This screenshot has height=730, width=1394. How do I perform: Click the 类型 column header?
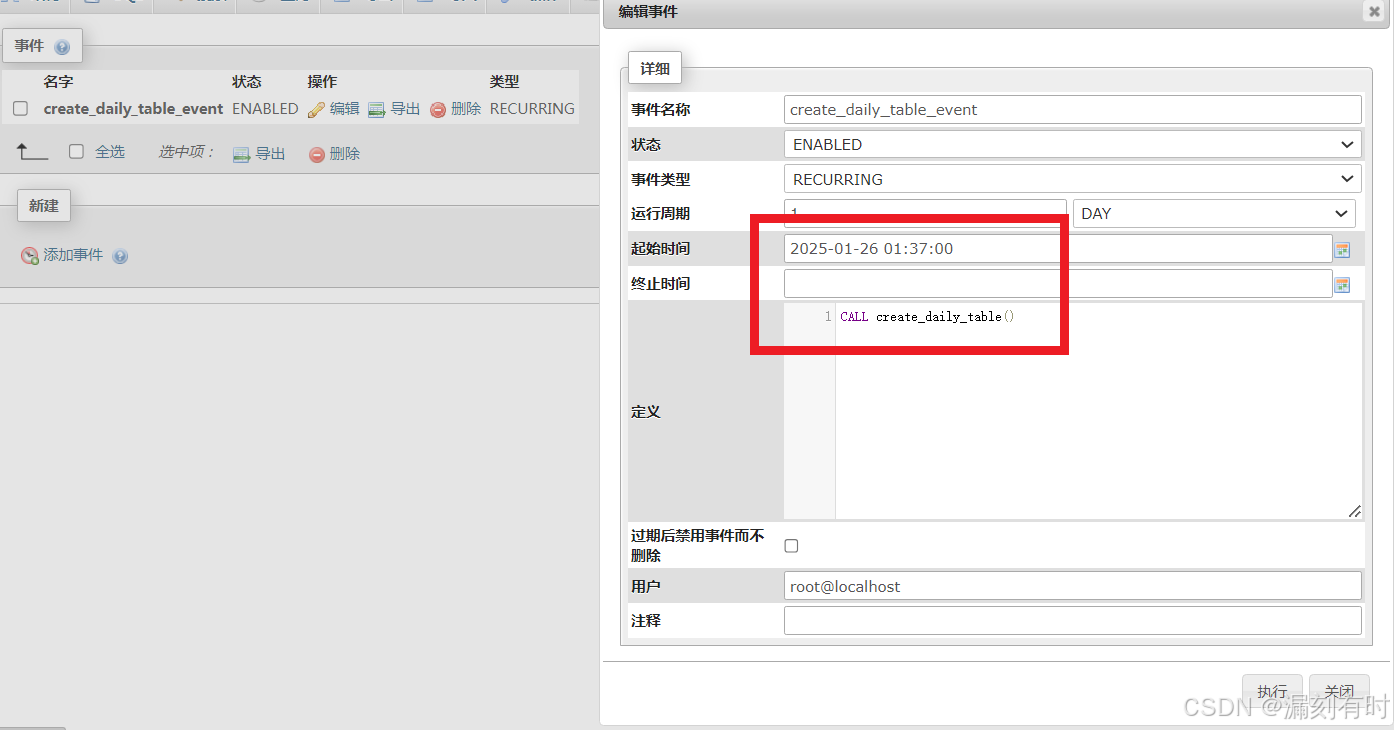click(504, 82)
